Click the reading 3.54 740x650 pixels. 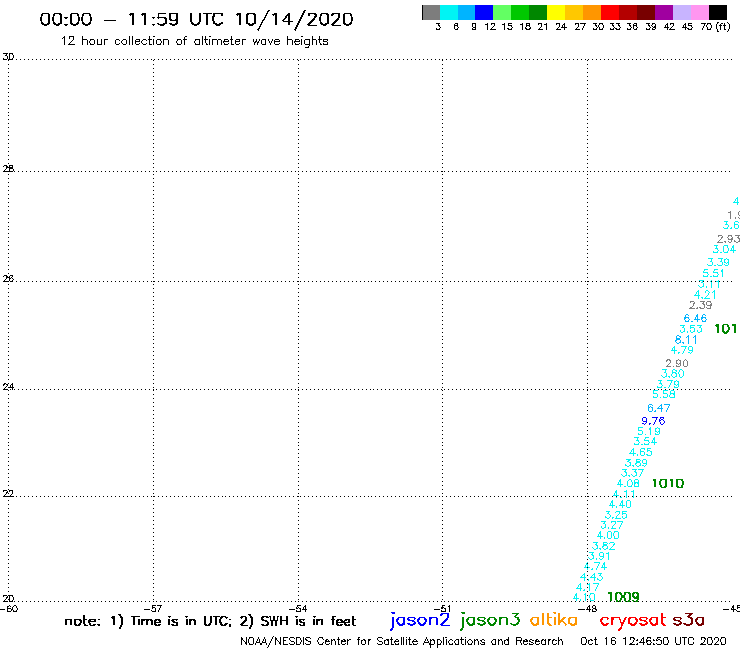tap(645, 441)
